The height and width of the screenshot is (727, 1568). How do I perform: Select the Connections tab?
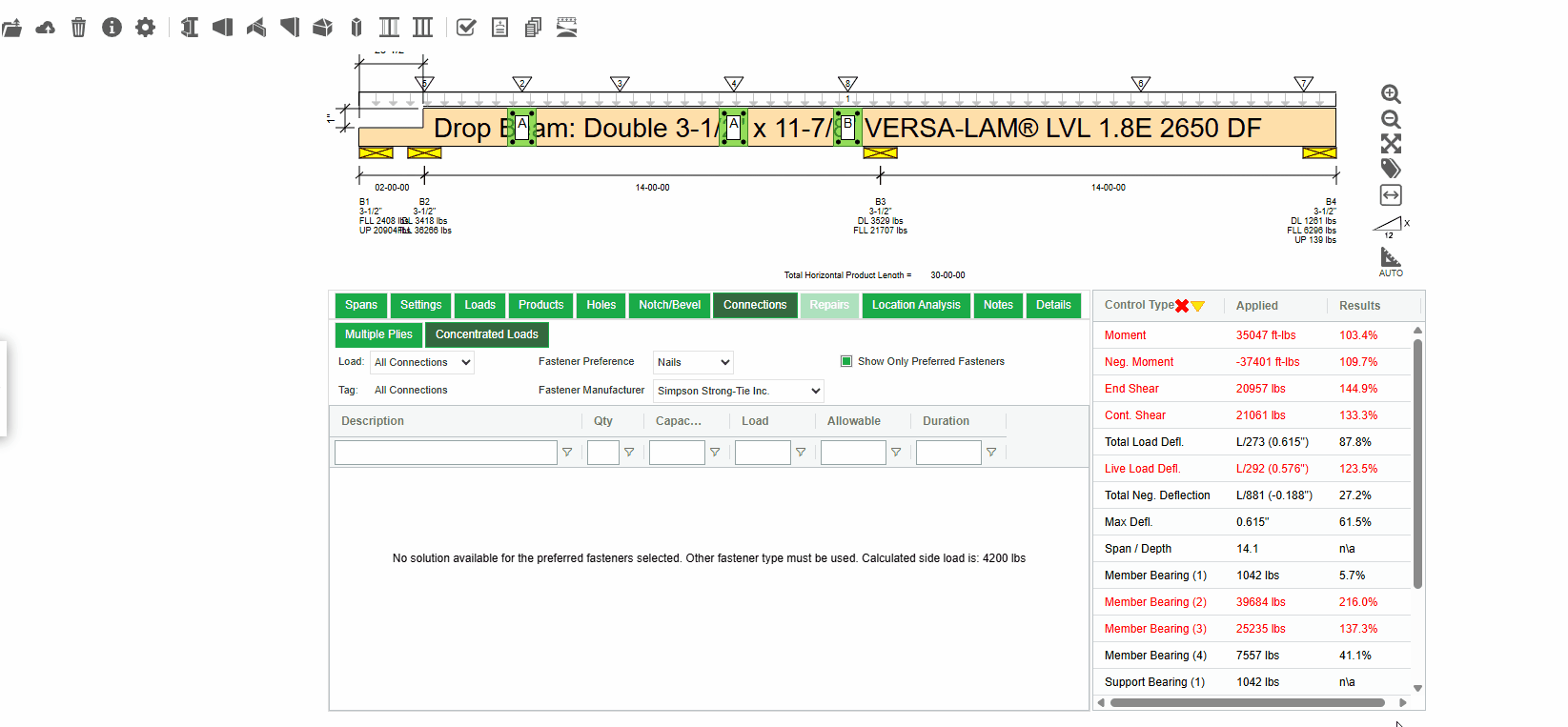click(755, 305)
